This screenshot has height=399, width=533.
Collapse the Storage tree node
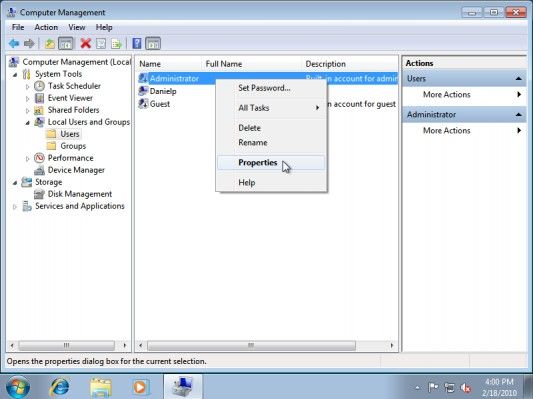15,183
